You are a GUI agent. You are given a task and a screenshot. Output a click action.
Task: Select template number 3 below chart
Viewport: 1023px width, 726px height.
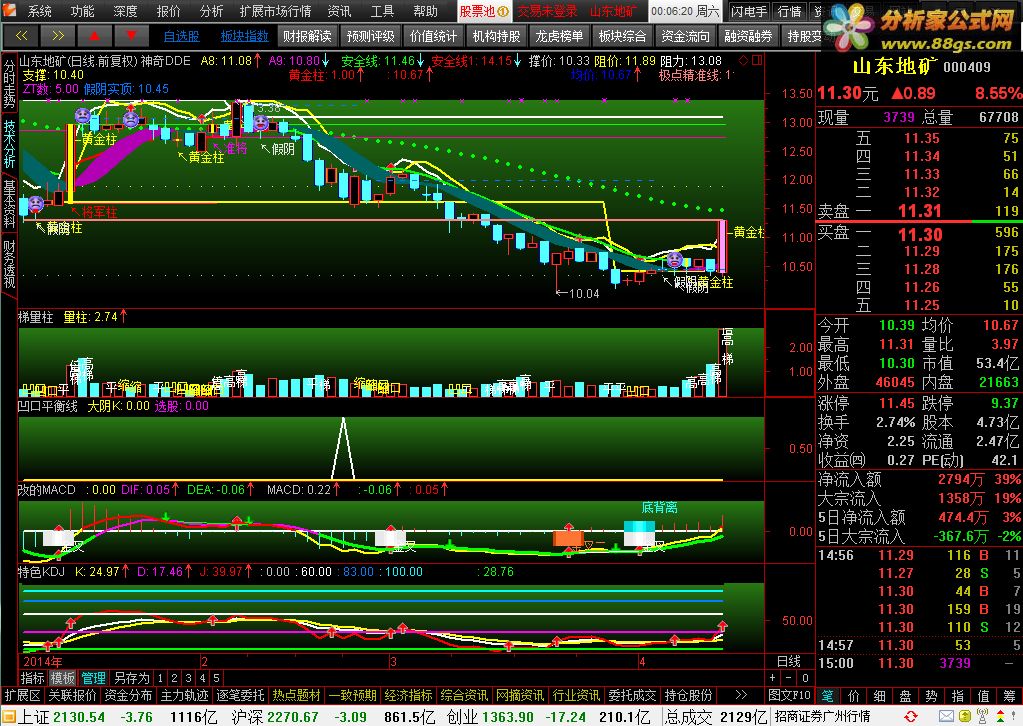tap(189, 678)
